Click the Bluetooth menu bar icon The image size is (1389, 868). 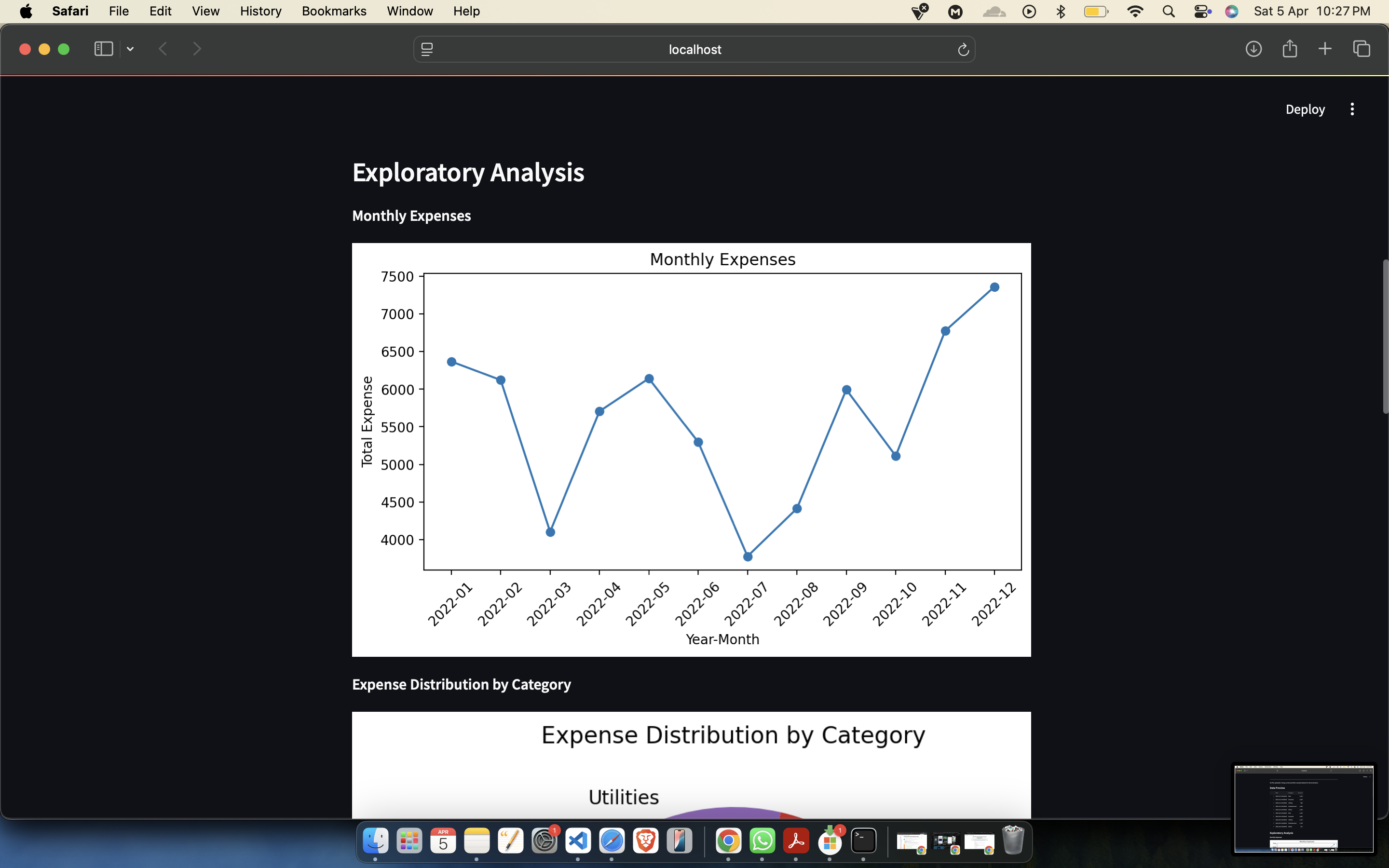1061,12
